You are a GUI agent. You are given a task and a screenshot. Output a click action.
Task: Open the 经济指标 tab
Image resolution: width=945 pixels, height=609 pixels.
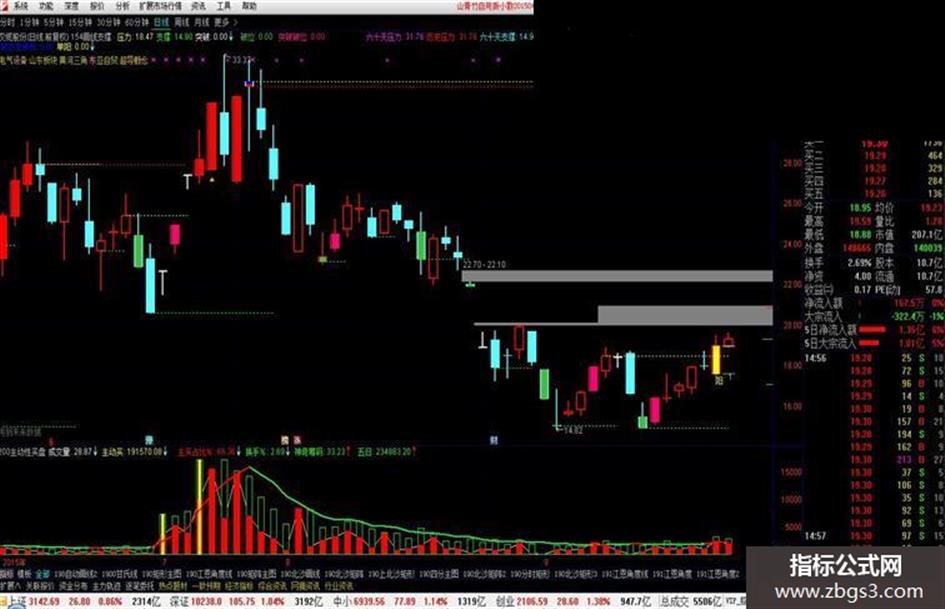[239, 586]
